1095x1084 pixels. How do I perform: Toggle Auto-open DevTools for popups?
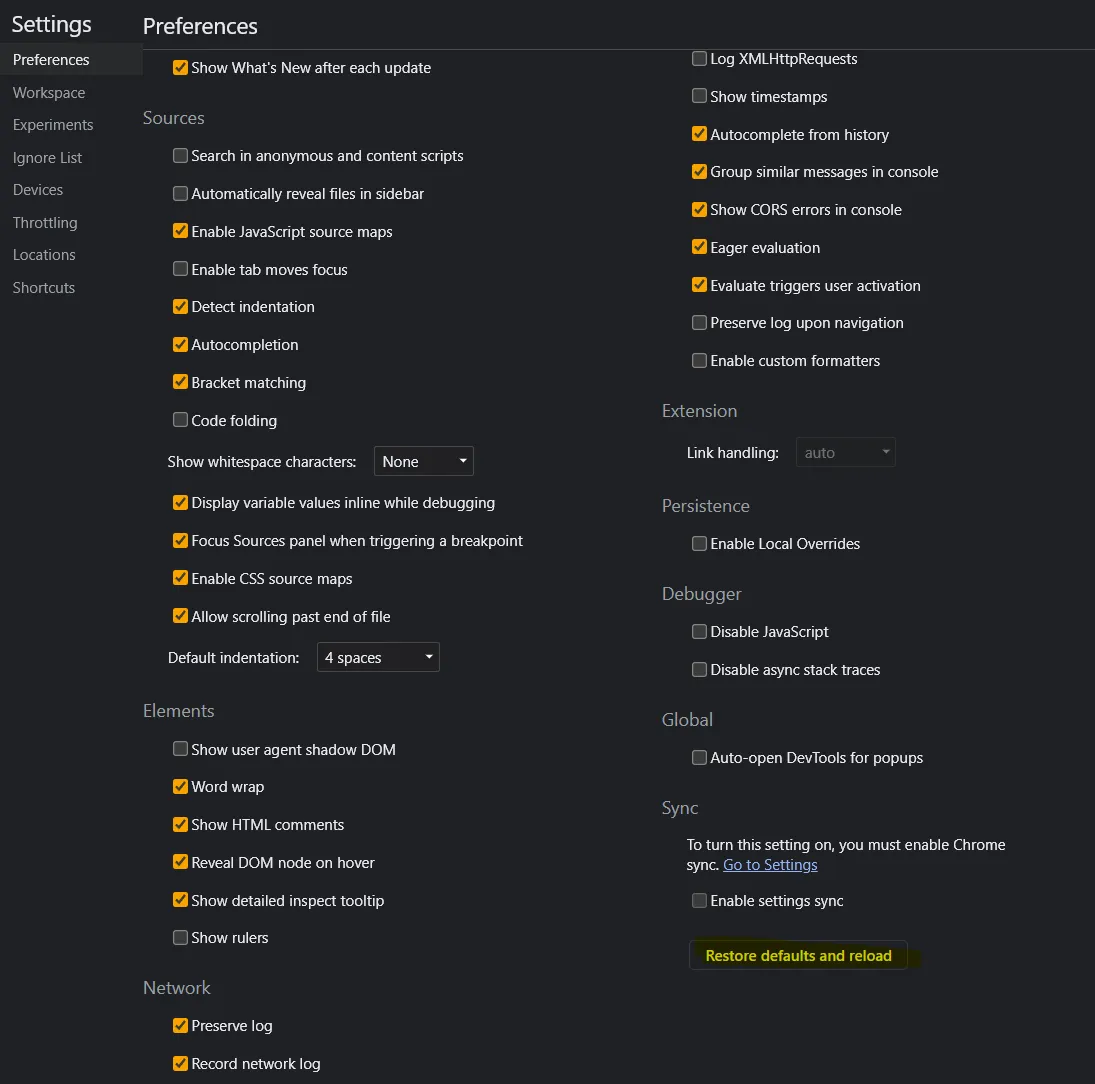pyautogui.click(x=699, y=758)
